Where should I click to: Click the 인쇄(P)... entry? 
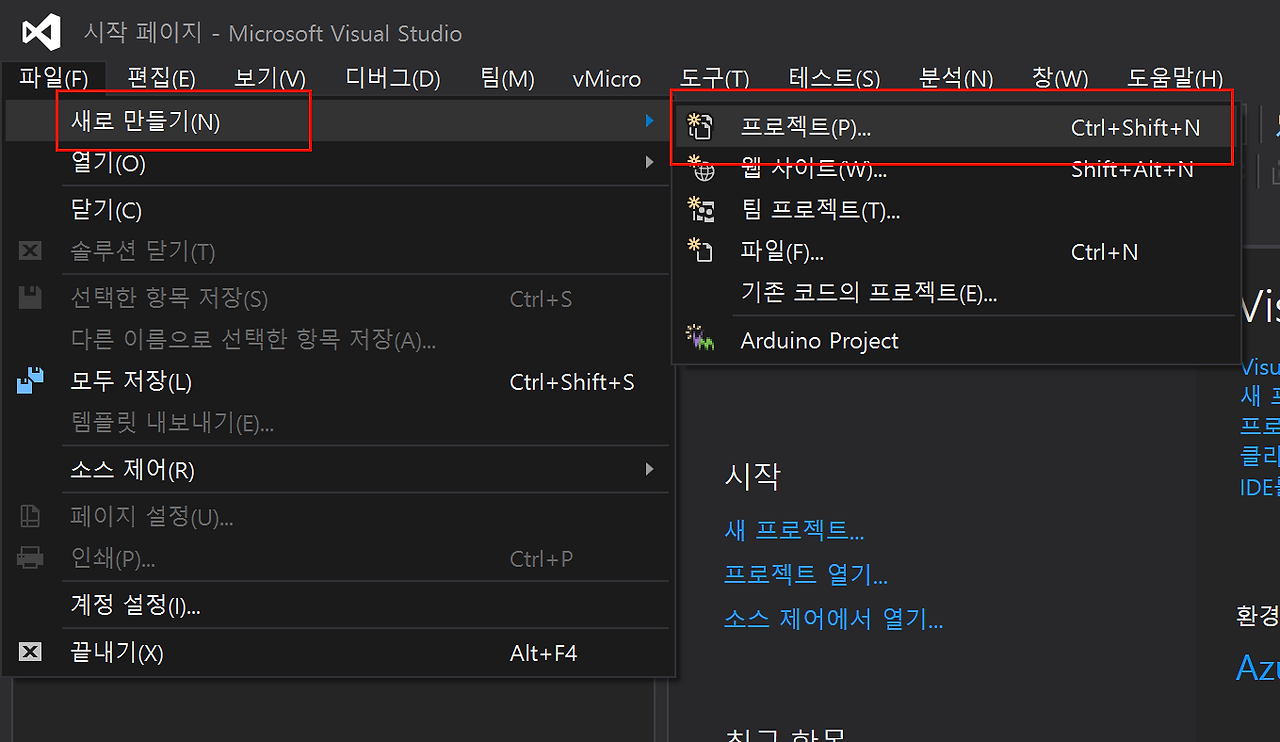tap(338, 557)
